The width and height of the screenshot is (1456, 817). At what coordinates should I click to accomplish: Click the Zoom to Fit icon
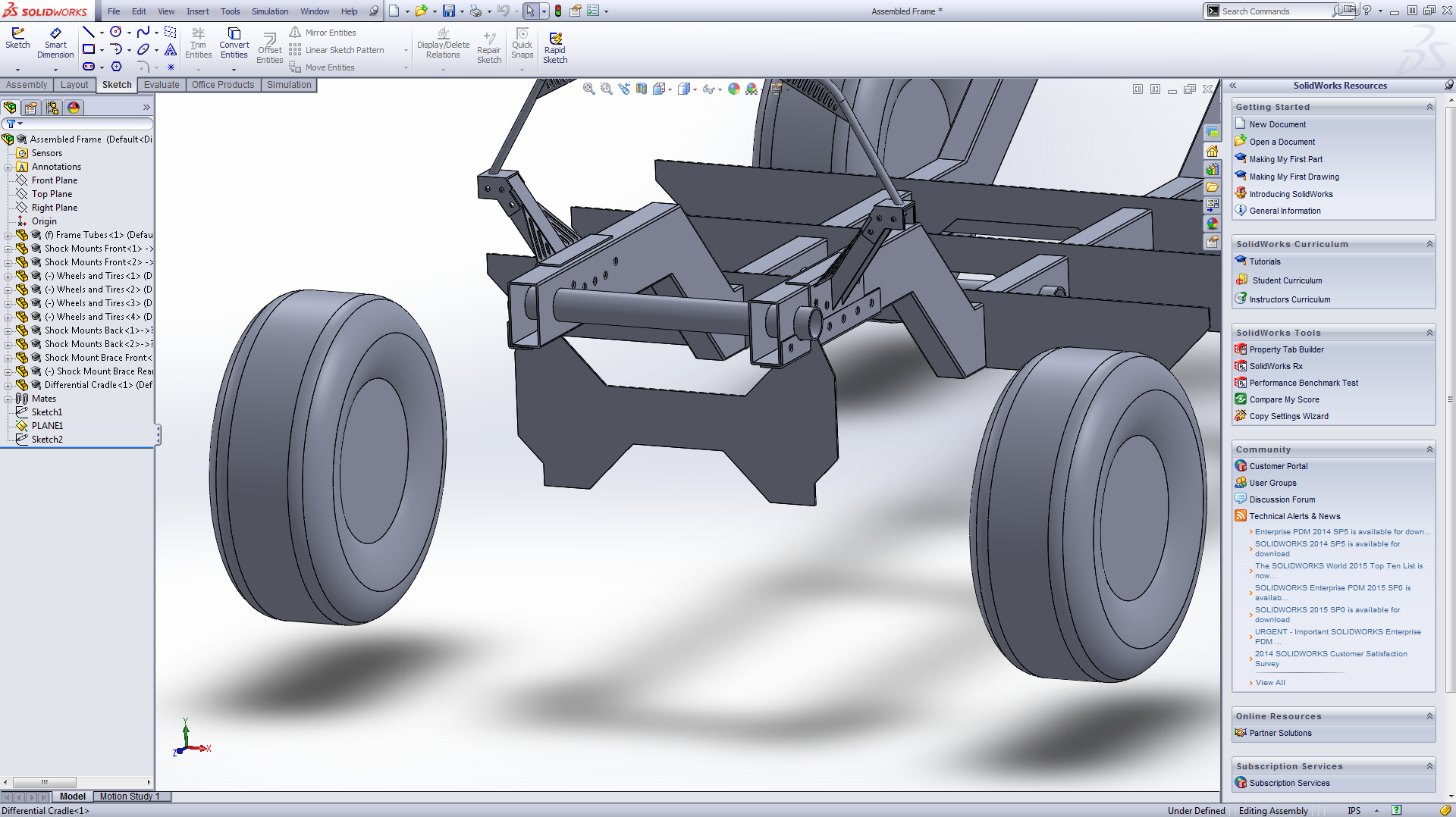tap(588, 89)
